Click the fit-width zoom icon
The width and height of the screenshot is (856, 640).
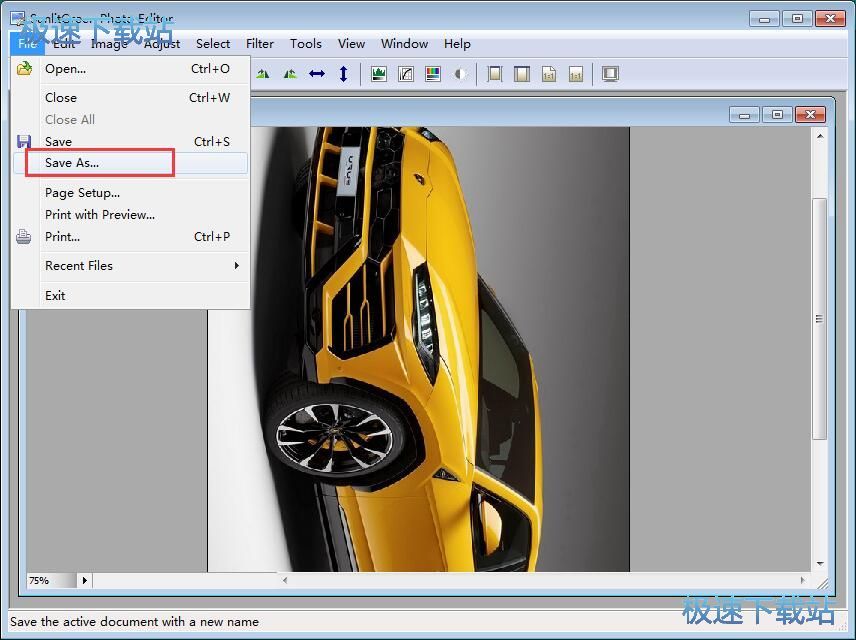click(522, 74)
